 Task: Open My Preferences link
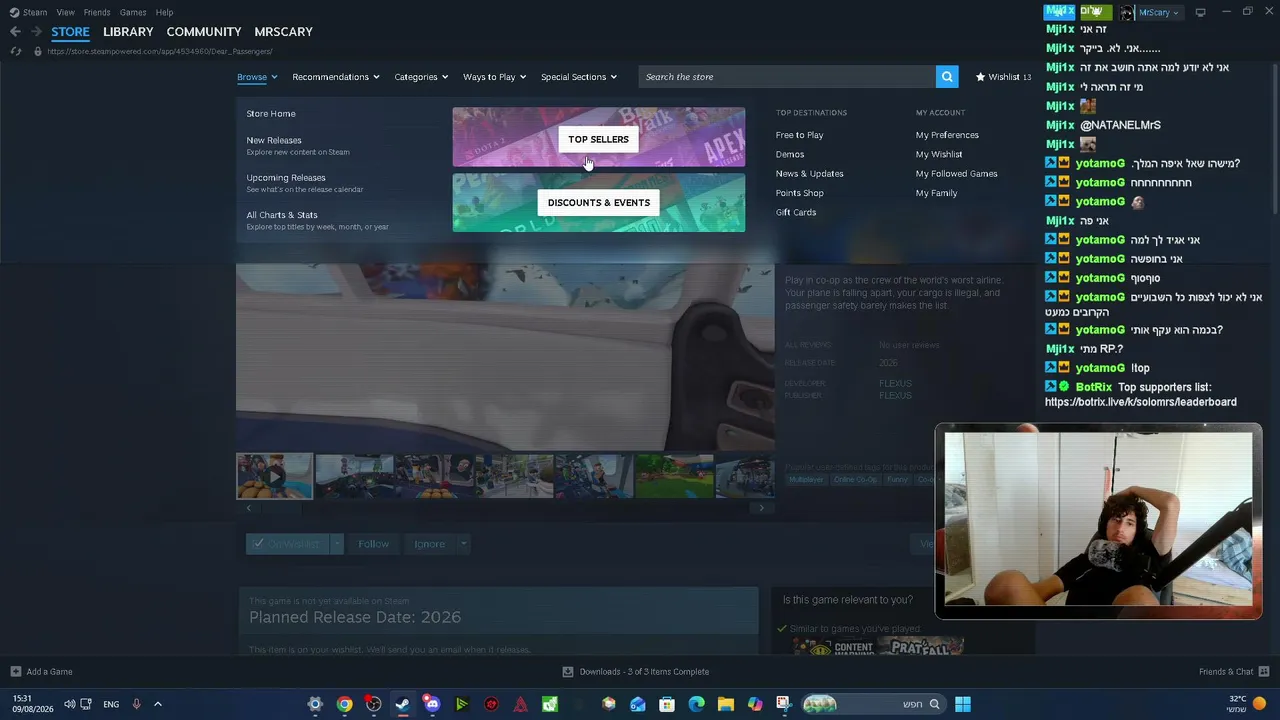click(947, 135)
